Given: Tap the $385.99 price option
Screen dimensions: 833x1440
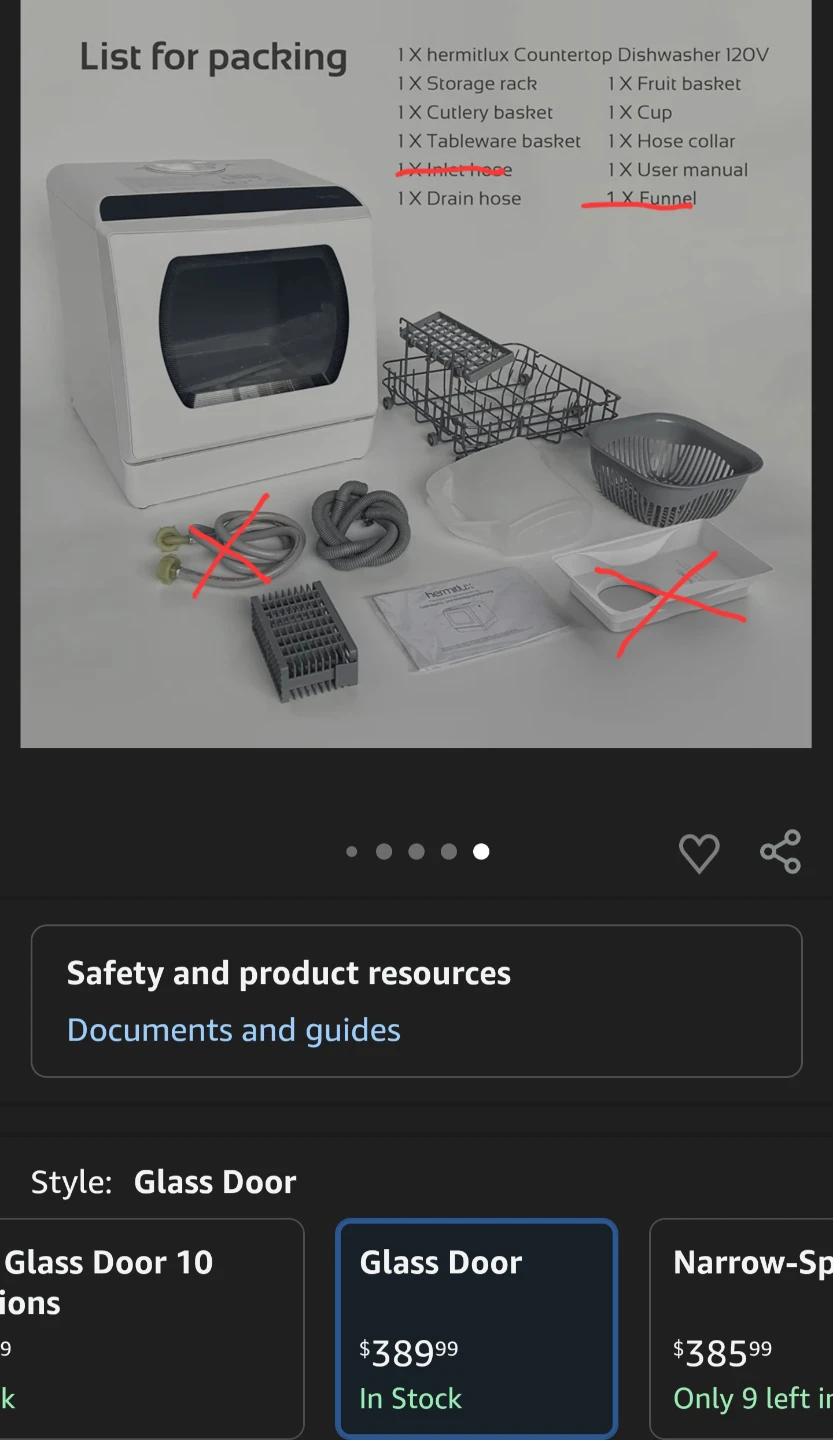Looking at the screenshot, I should [723, 1353].
